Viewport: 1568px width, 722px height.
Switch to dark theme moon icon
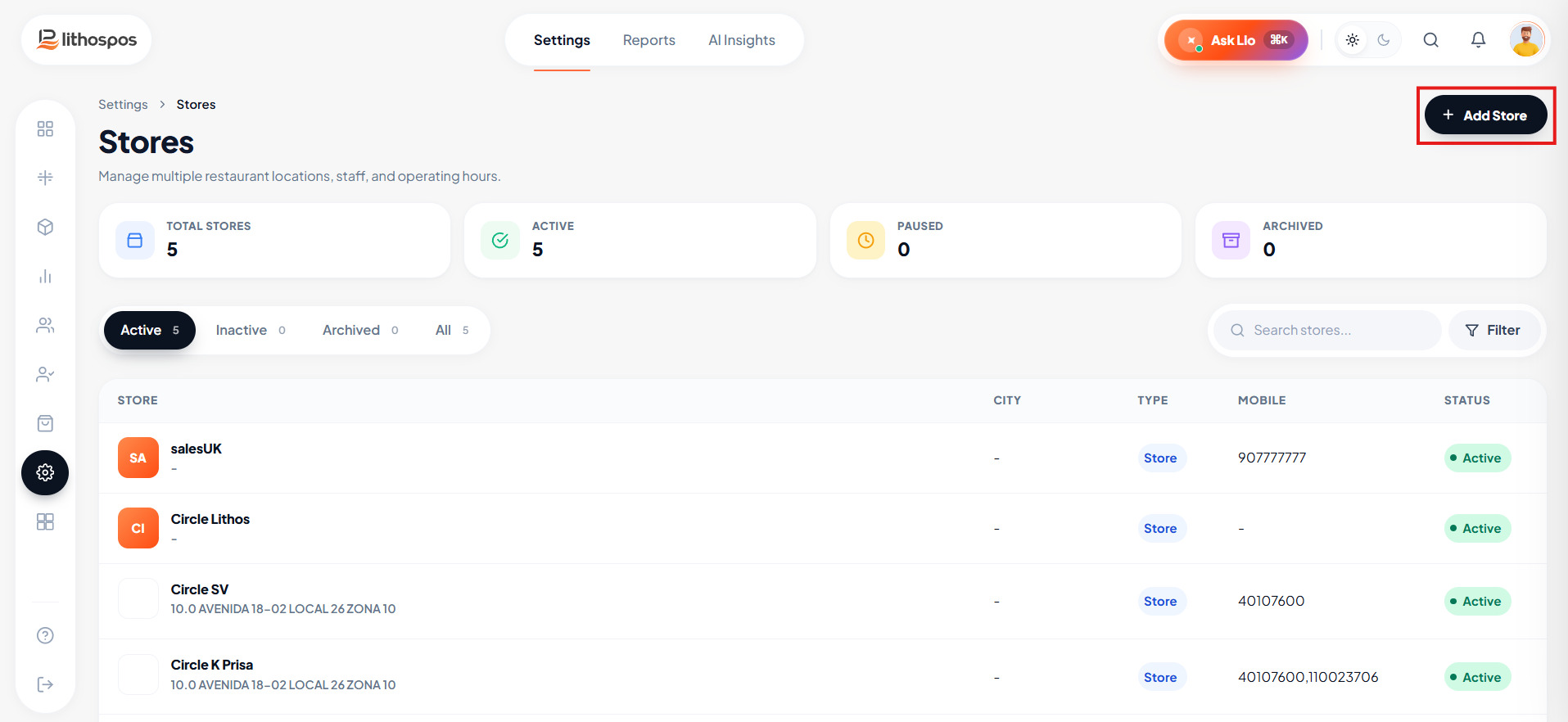(x=1384, y=40)
